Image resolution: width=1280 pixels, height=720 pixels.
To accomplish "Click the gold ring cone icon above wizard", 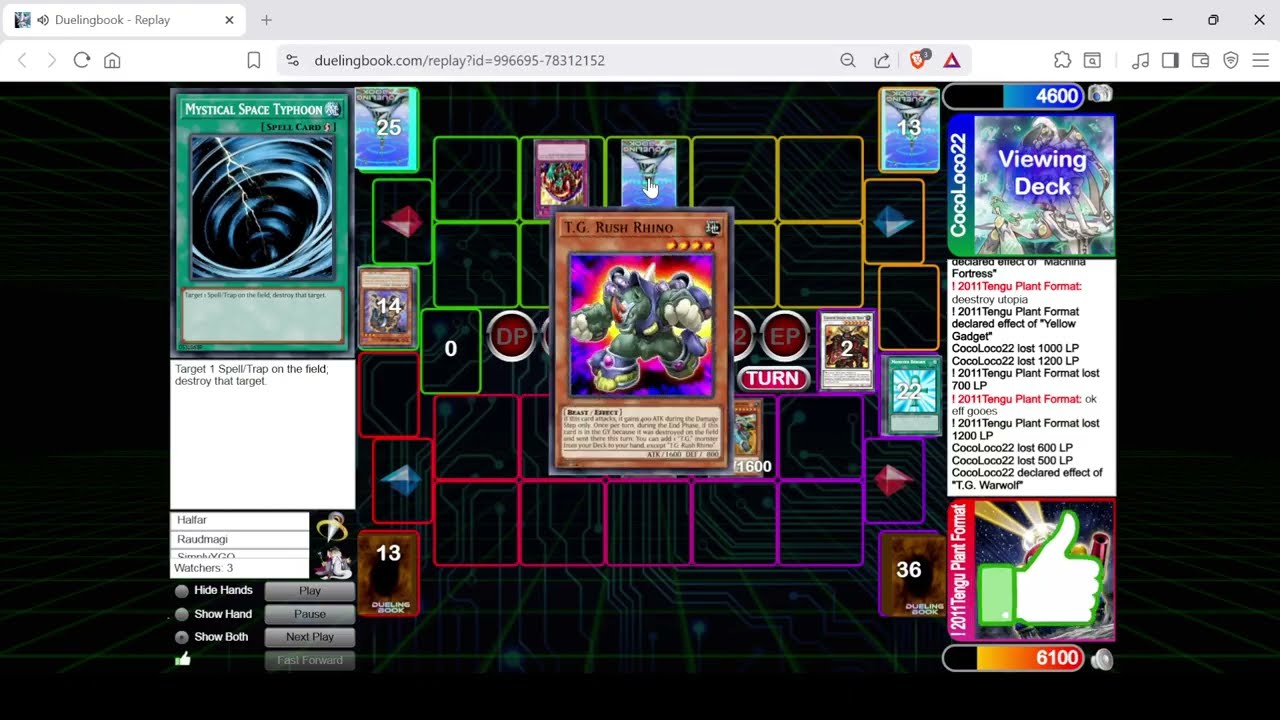I will [332, 527].
